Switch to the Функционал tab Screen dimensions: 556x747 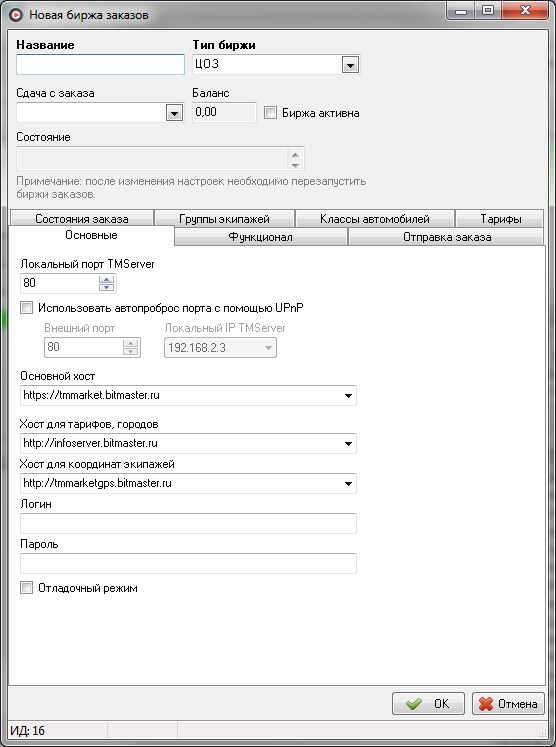(261, 237)
